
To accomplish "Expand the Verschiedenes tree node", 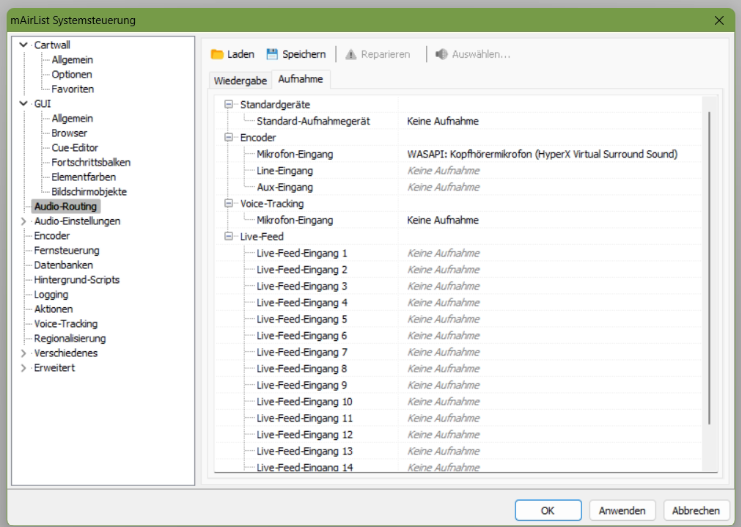I will (x=23, y=353).
